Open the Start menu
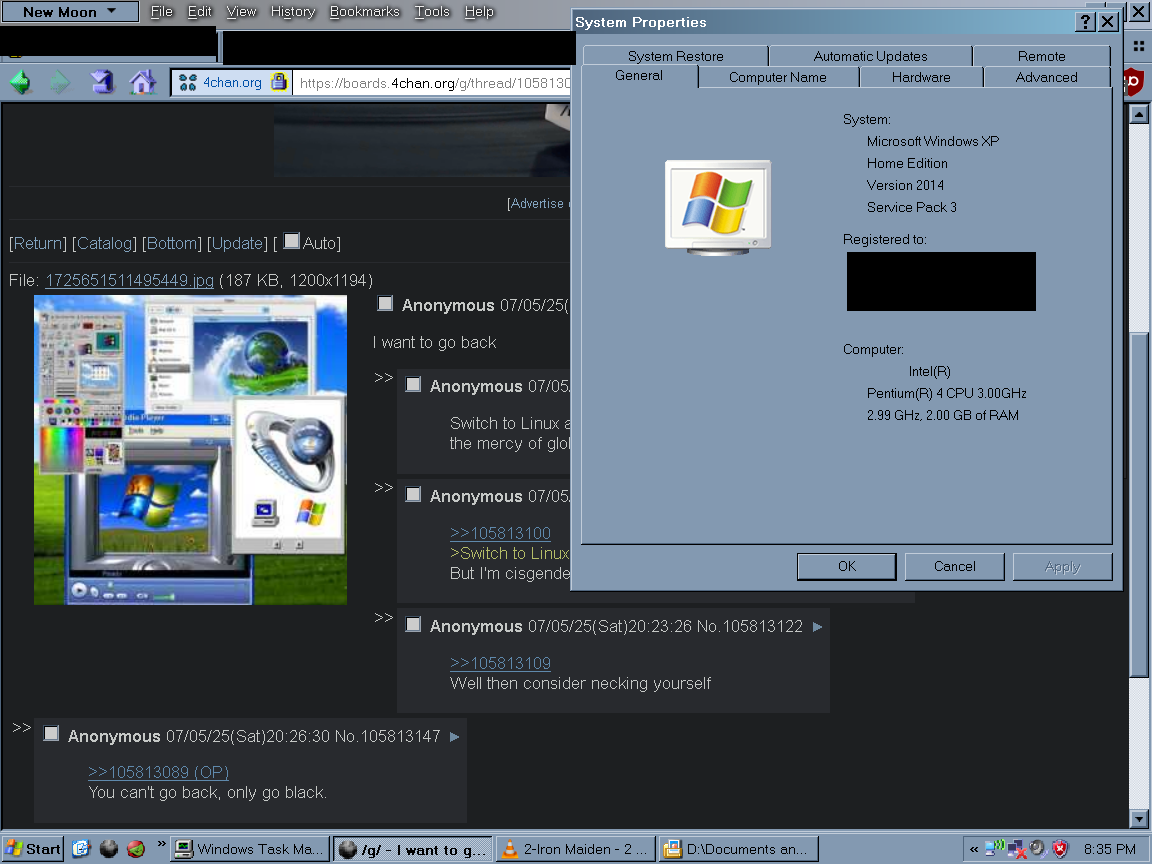 click(x=33, y=849)
